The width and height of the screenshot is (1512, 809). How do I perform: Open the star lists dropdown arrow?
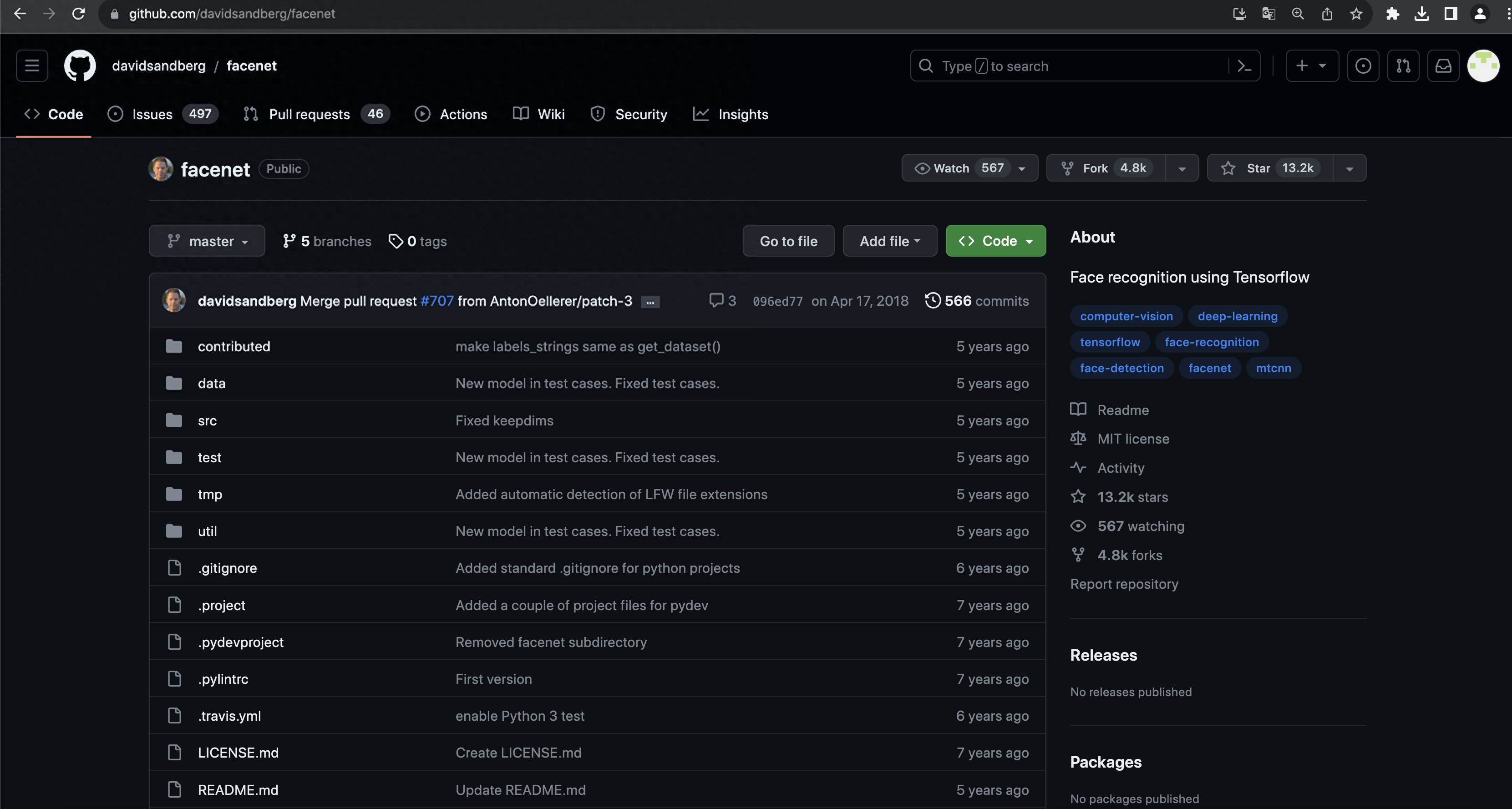click(1350, 168)
